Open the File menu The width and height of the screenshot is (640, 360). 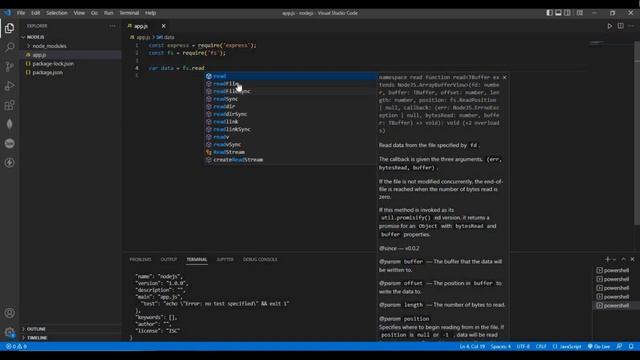coord(21,13)
